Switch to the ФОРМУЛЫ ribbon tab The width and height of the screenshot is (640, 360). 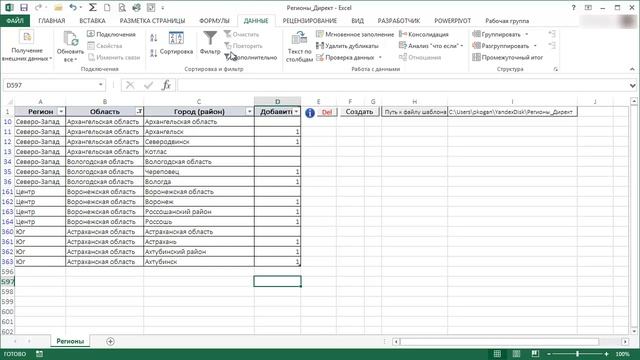point(214,20)
